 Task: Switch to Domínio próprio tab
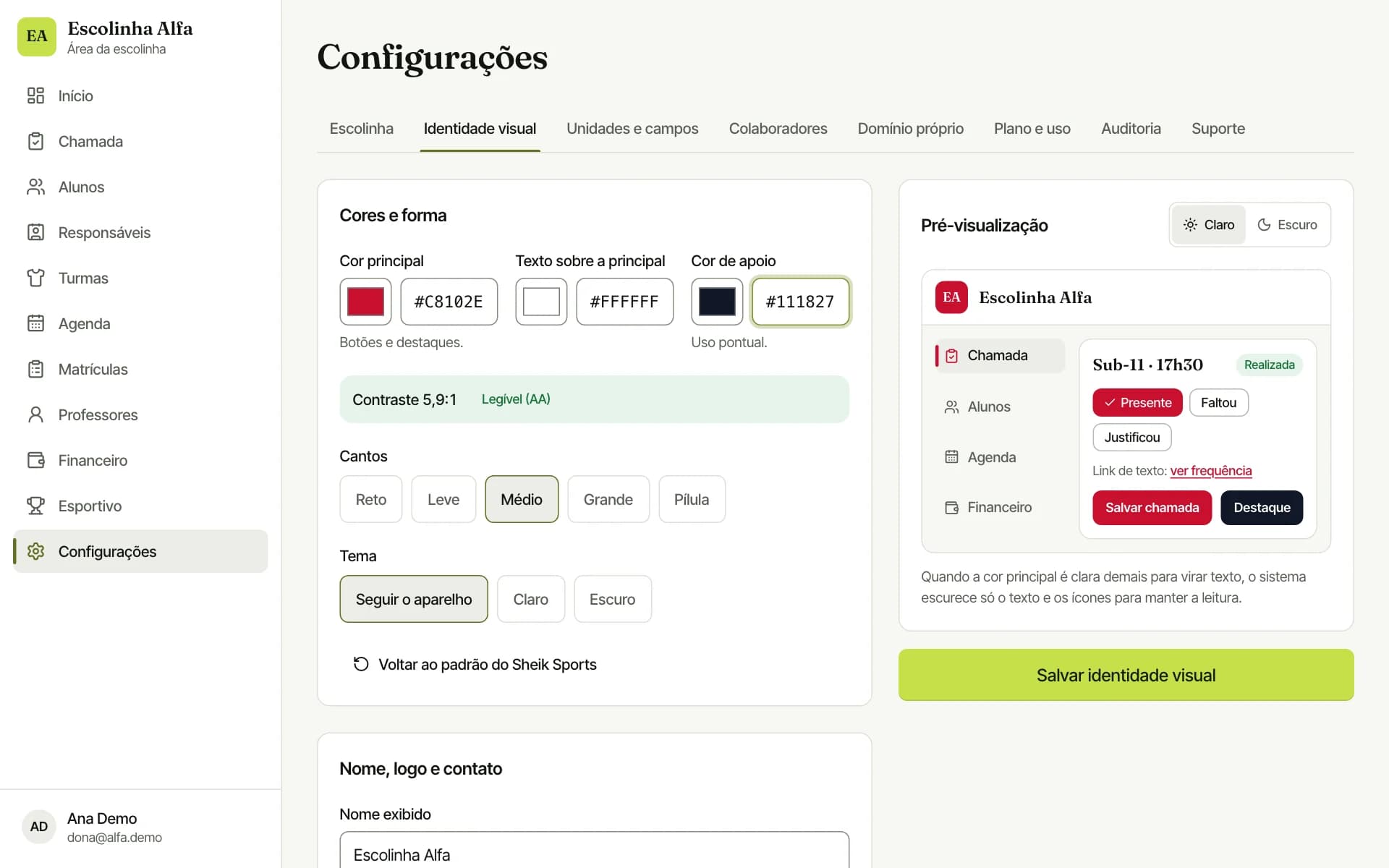[910, 129]
